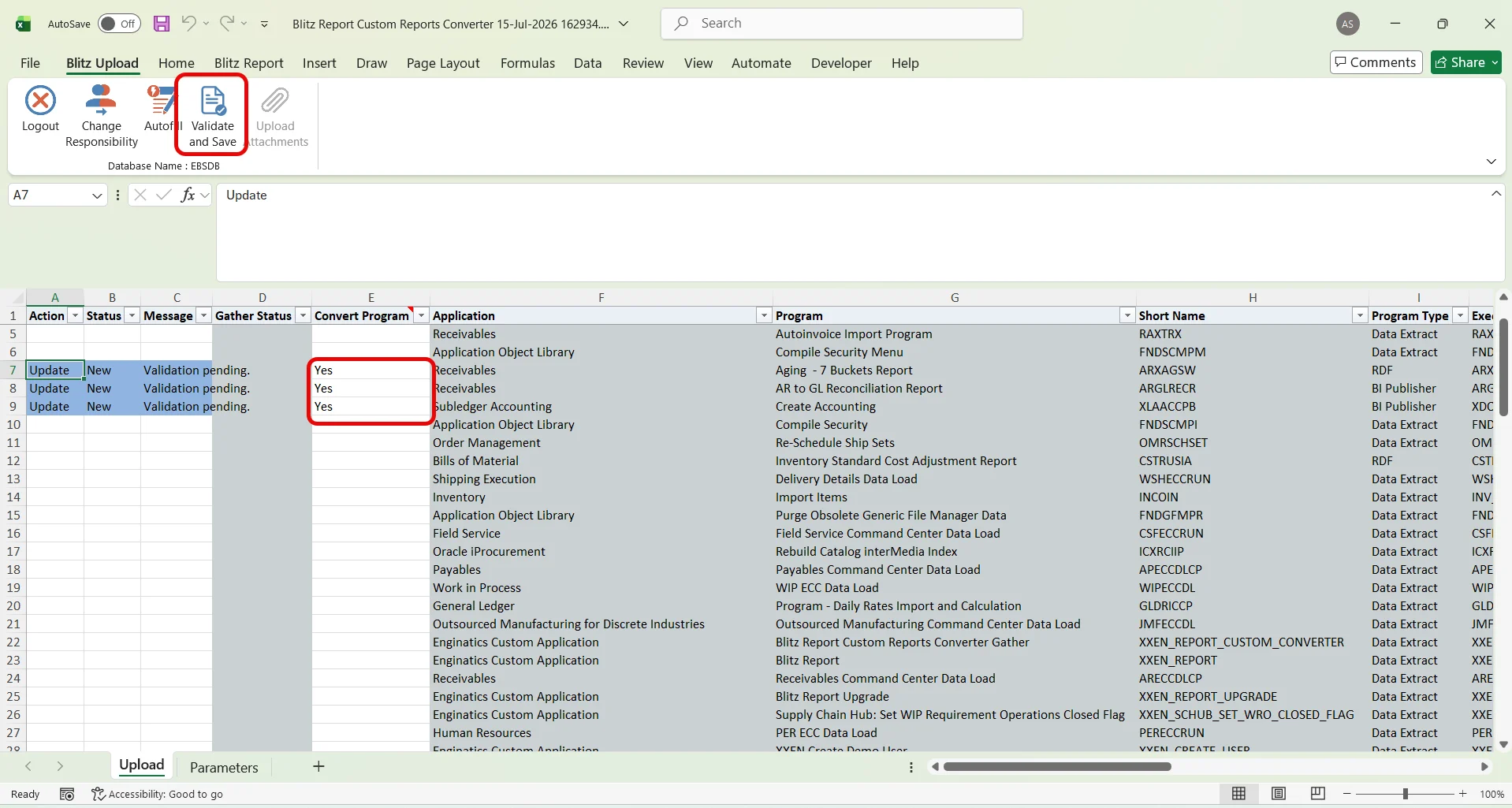This screenshot has height=808, width=1512.
Task: Go to previous sheet tab arrow
Action: tap(28, 766)
